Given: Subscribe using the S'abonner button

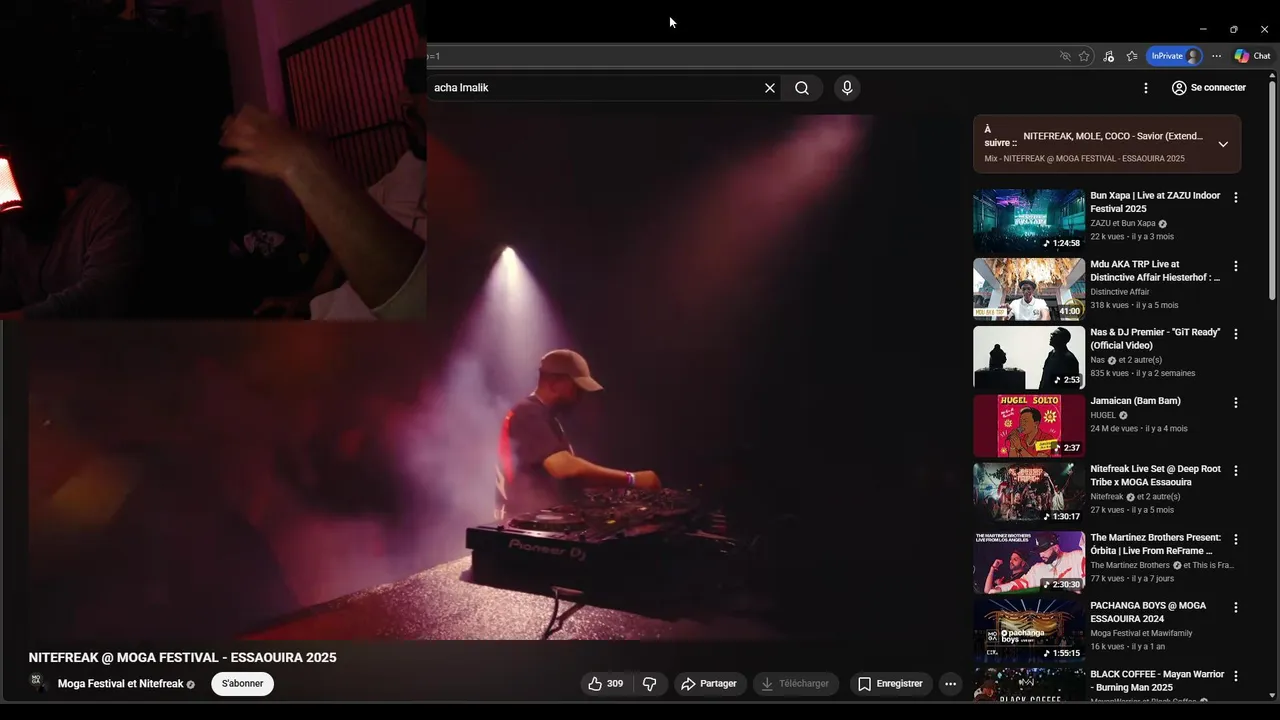Looking at the screenshot, I should pos(242,684).
